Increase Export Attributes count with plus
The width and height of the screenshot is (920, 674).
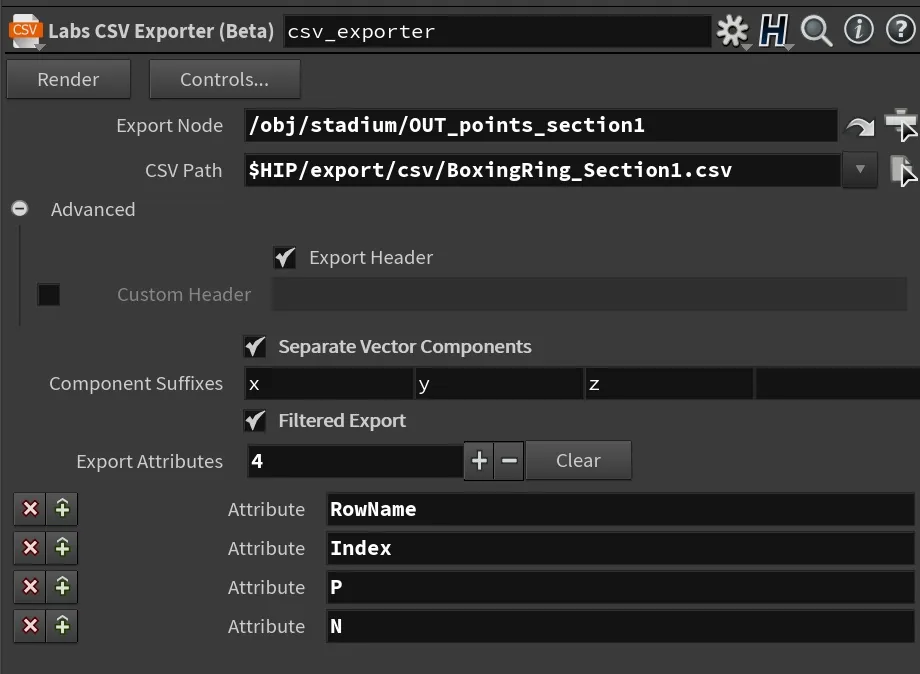pyautogui.click(x=479, y=460)
